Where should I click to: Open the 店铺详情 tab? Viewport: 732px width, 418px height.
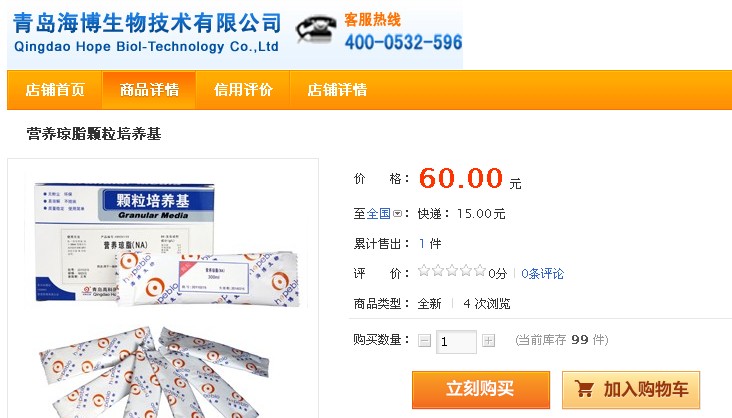[337, 90]
